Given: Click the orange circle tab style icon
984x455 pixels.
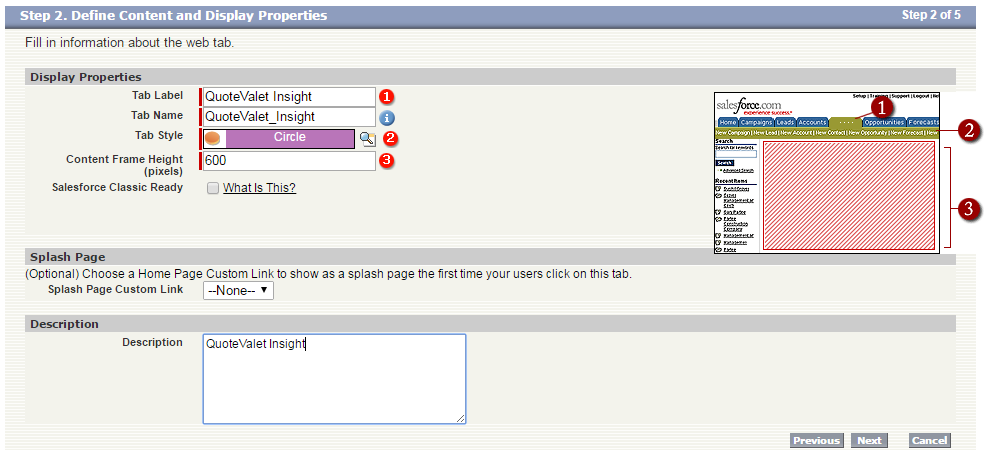Looking at the screenshot, I should tap(213, 138).
